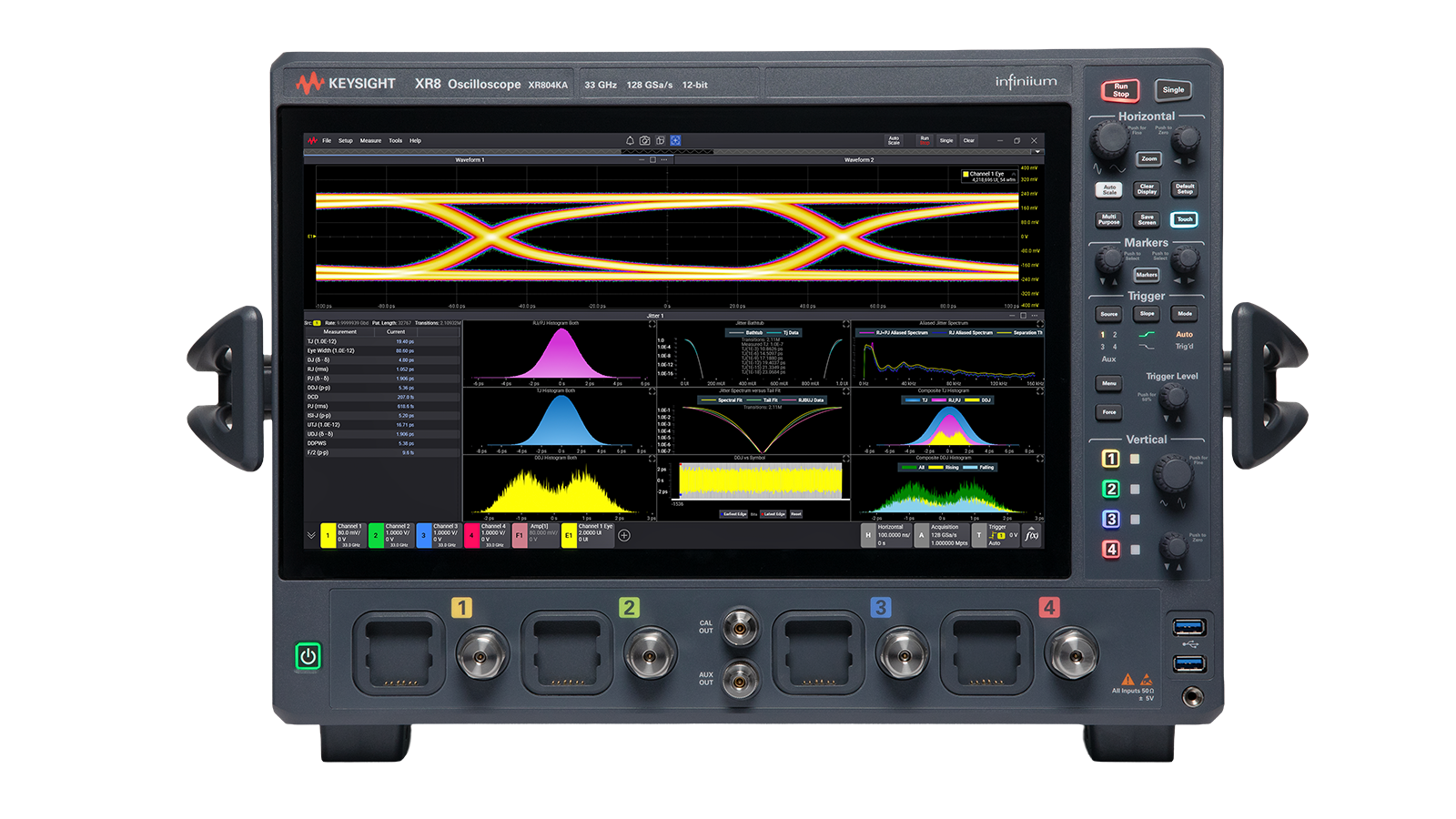
Task: Click the Save Screen hardware key
Action: [x=1147, y=219]
